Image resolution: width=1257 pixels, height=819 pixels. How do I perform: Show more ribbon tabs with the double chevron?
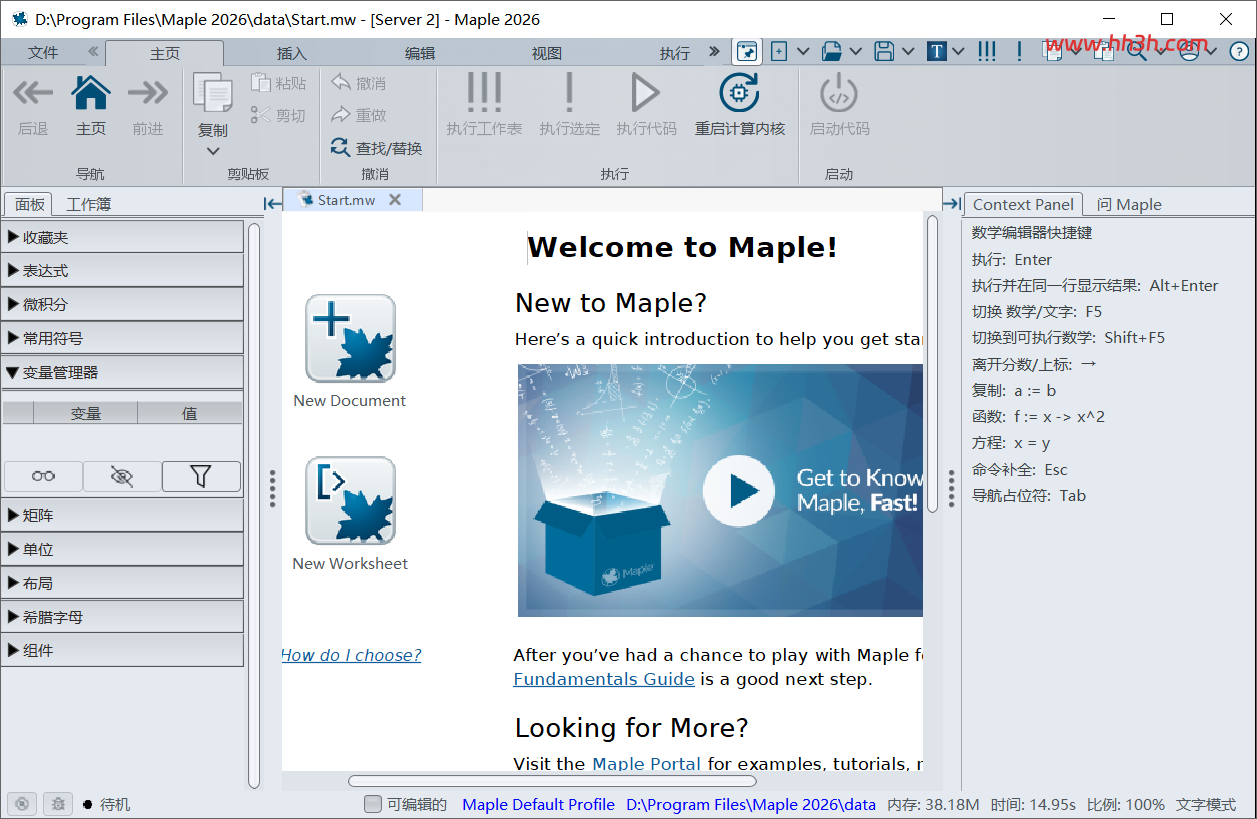click(x=714, y=51)
